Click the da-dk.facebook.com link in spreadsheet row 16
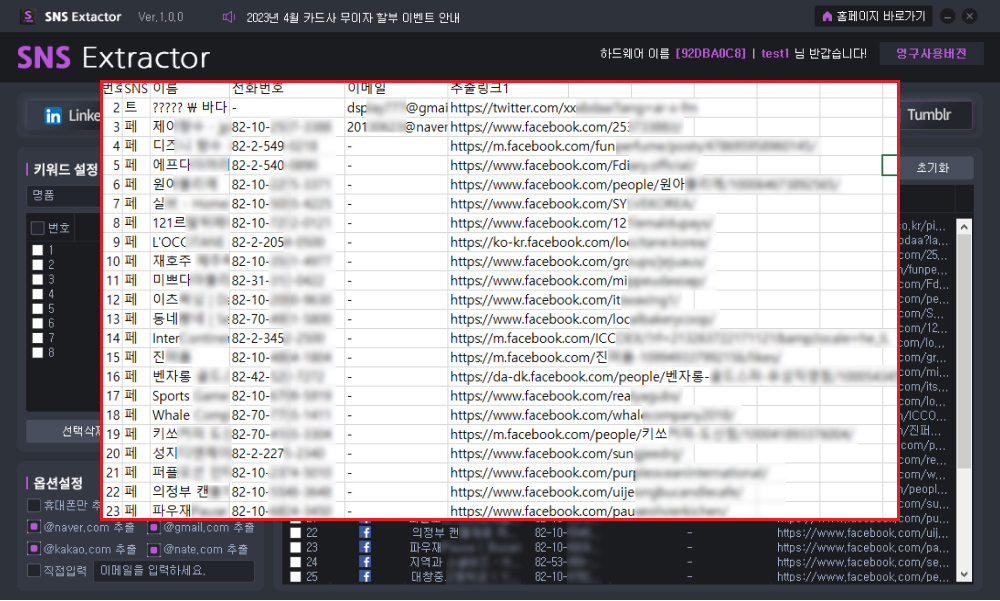The image size is (1000, 601). pyautogui.click(x=672, y=377)
